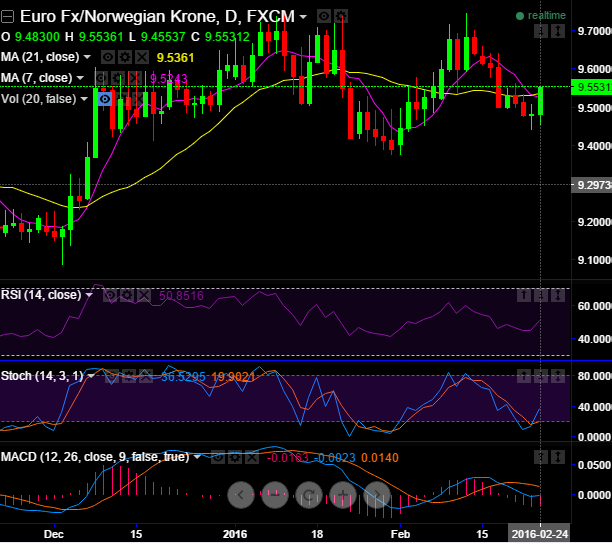Zoom in the chart with round plus button
The image size is (612, 544).
click(343, 495)
